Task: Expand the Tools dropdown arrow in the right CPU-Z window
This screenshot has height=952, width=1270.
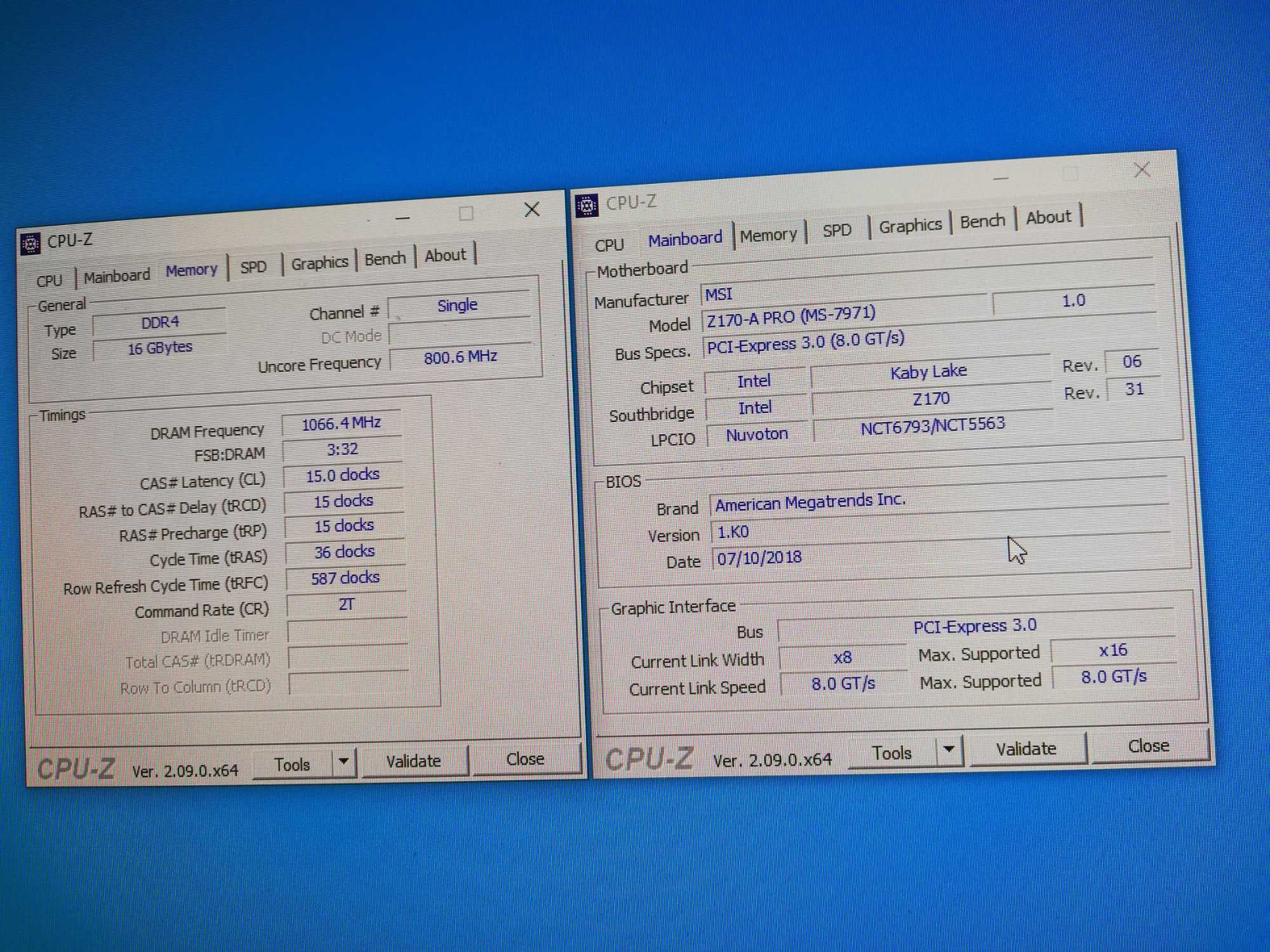Action: click(949, 750)
